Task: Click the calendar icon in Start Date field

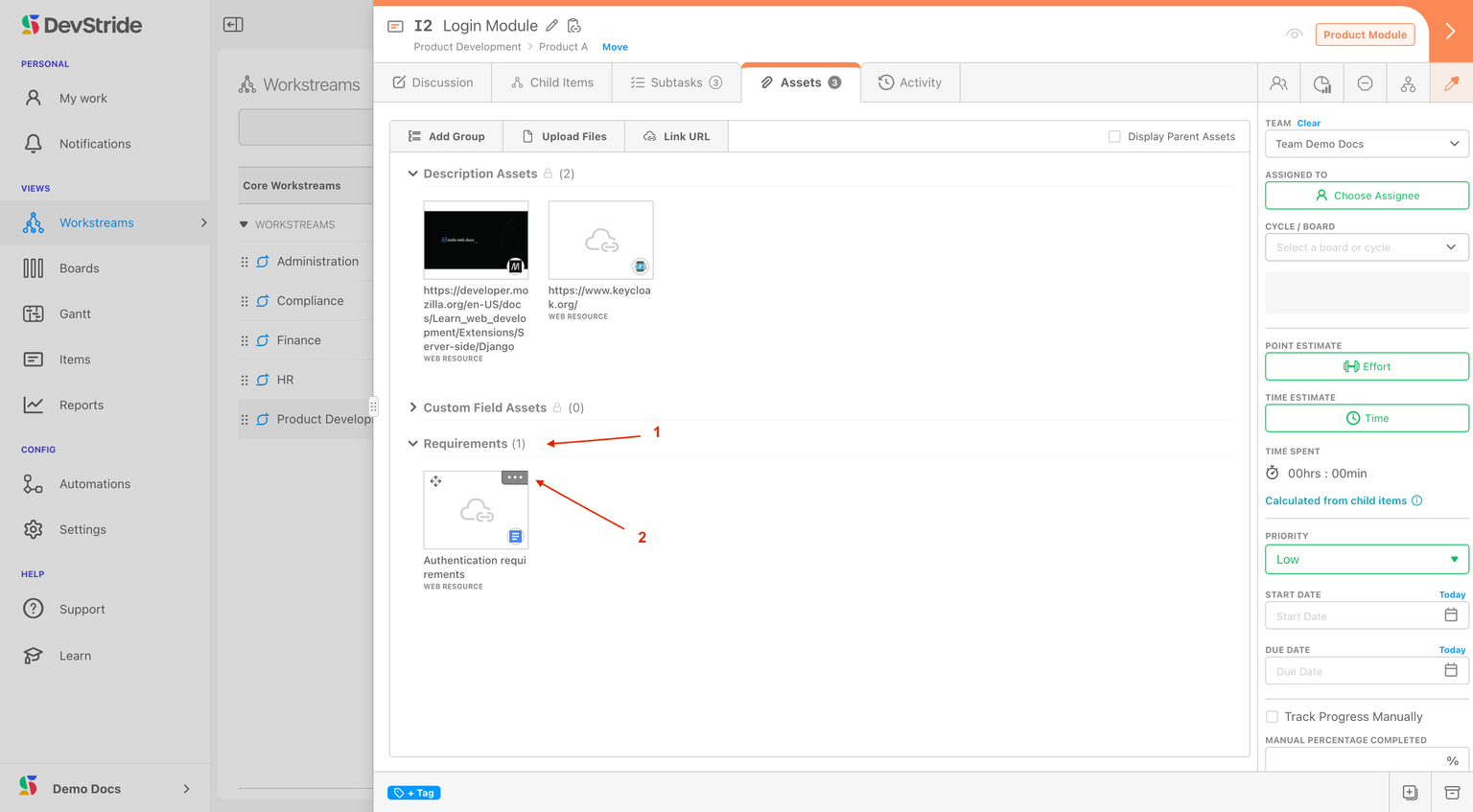Action: (1450, 615)
